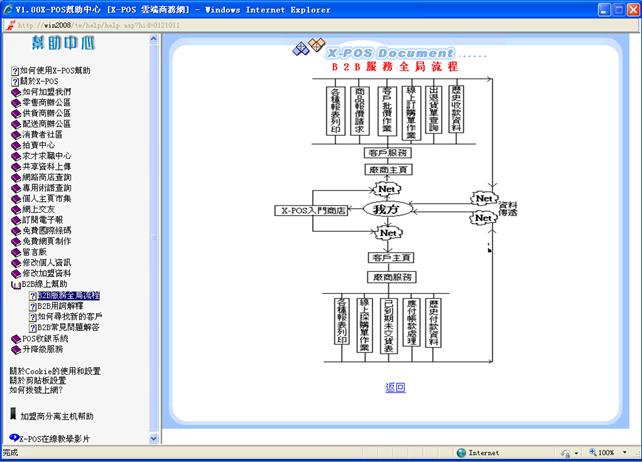Image resolution: width=642 pixels, height=462 pixels.
Task: Click the question mark icon beside 關於X-POS
Action: pyautogui.click(x=15, y=81)
